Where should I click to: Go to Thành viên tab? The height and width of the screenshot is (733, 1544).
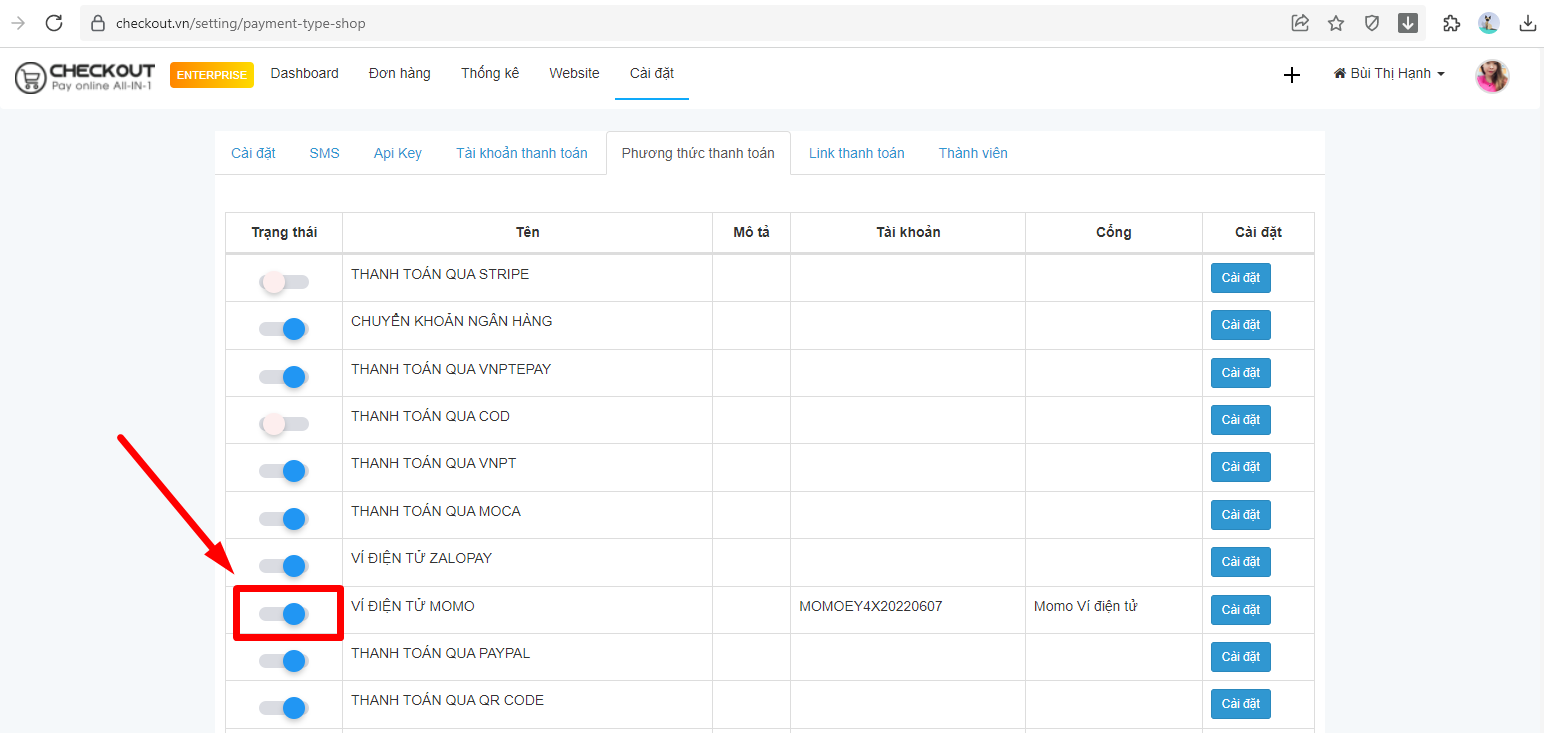pos(973,153)
